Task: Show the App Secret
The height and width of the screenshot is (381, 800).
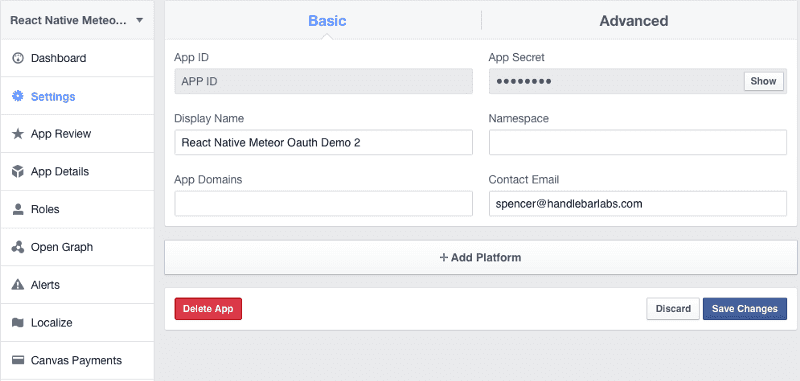Action: (763, 81)
